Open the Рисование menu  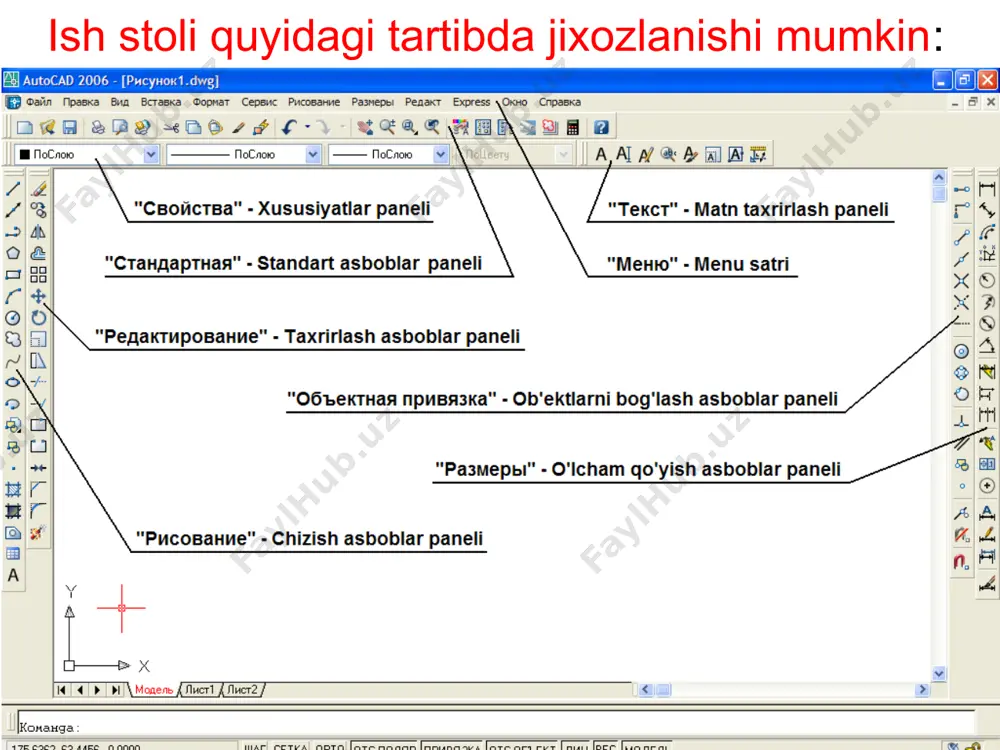pos(314,102)
